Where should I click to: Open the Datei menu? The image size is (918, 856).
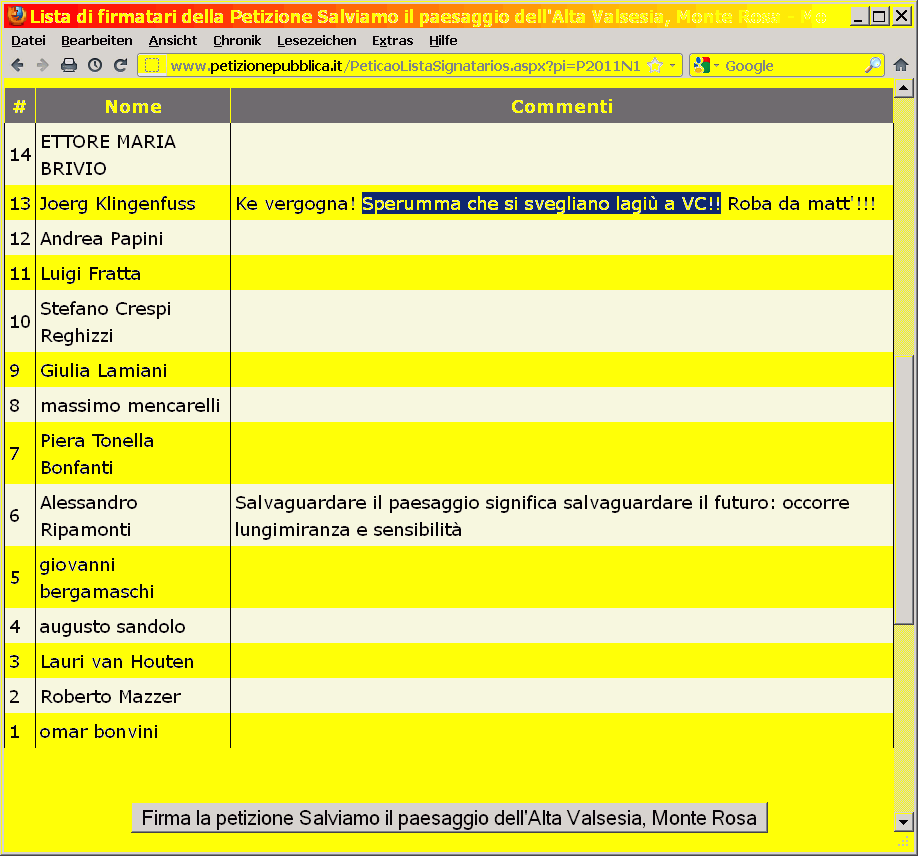(x=28, y=40)
